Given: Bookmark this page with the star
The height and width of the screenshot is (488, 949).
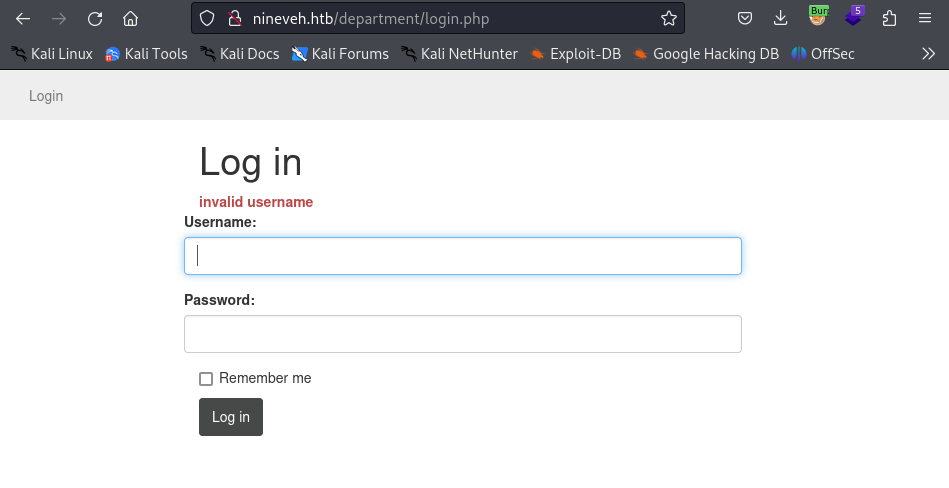Looking at the screenshot, I should pyautogui.click(x=668, y=18).
